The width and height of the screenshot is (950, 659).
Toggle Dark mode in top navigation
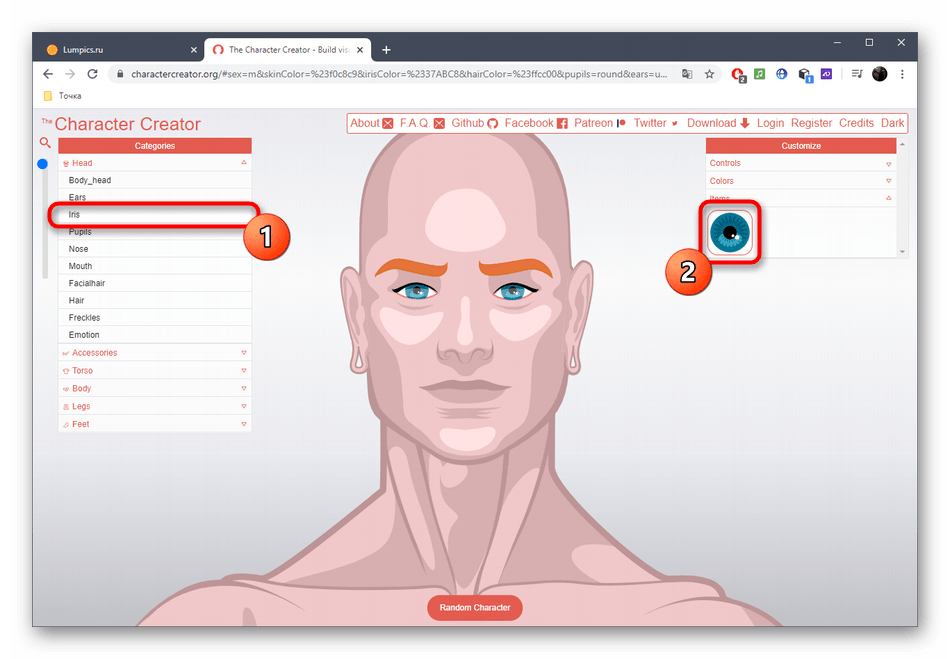892,123
